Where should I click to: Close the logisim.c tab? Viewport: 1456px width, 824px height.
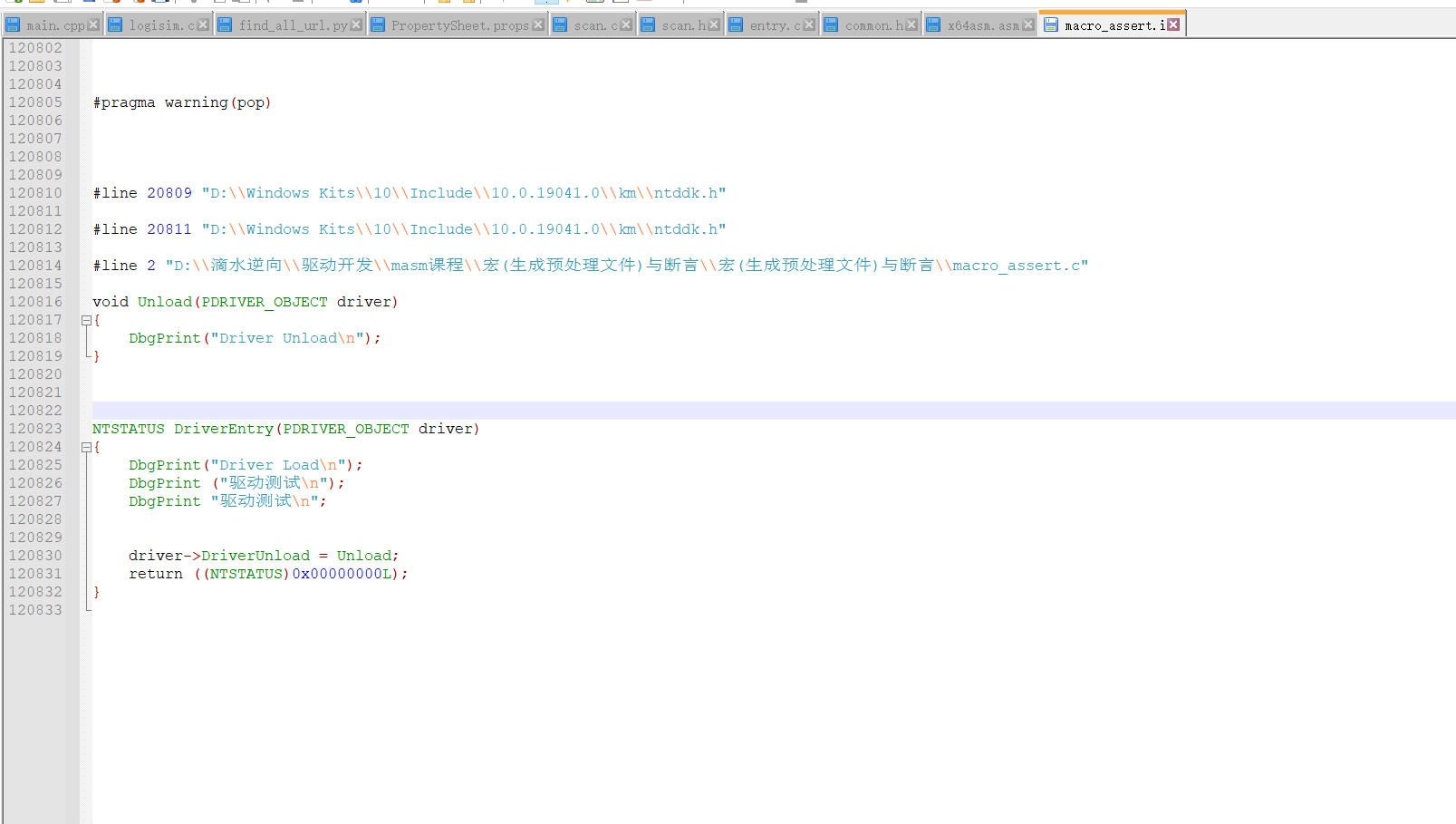[x=203, y=24]
